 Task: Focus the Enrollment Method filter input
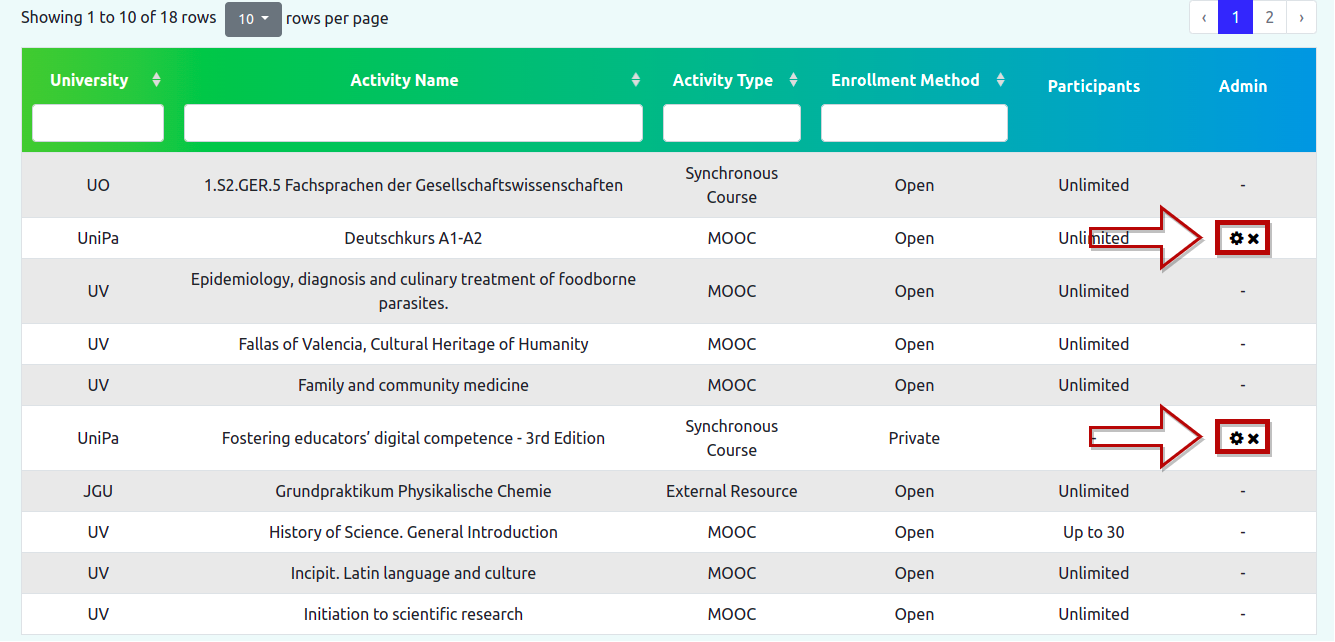click(914, 123)
